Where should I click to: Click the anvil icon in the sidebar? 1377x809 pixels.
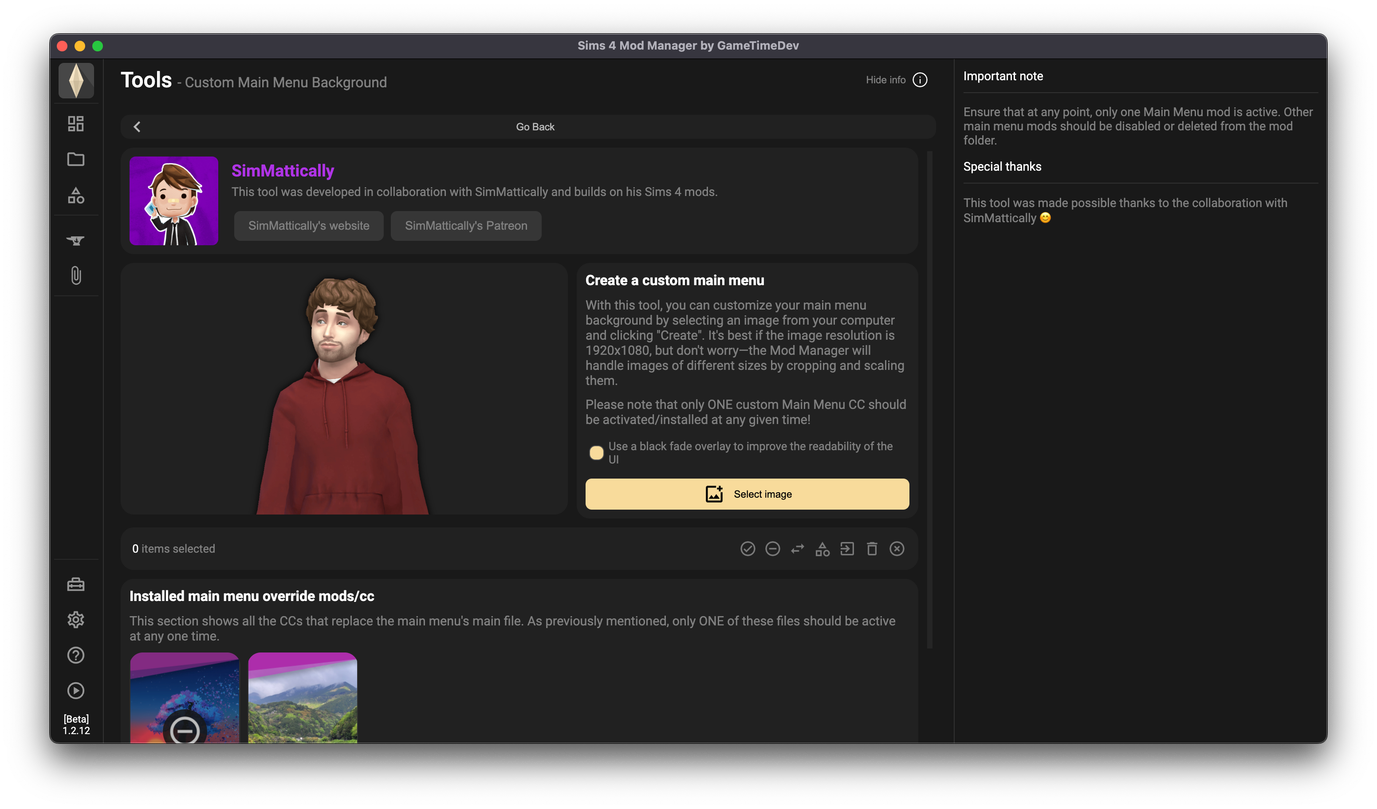[x=76, y=240]
